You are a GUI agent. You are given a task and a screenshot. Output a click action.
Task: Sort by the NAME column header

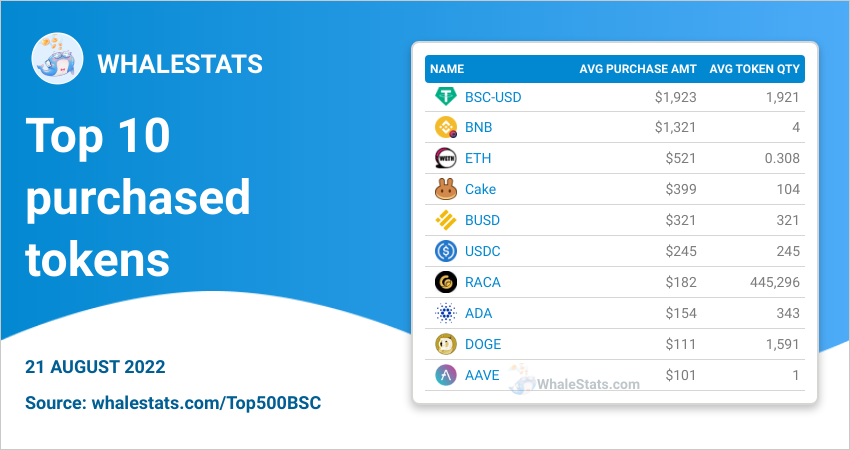(447, 69)
